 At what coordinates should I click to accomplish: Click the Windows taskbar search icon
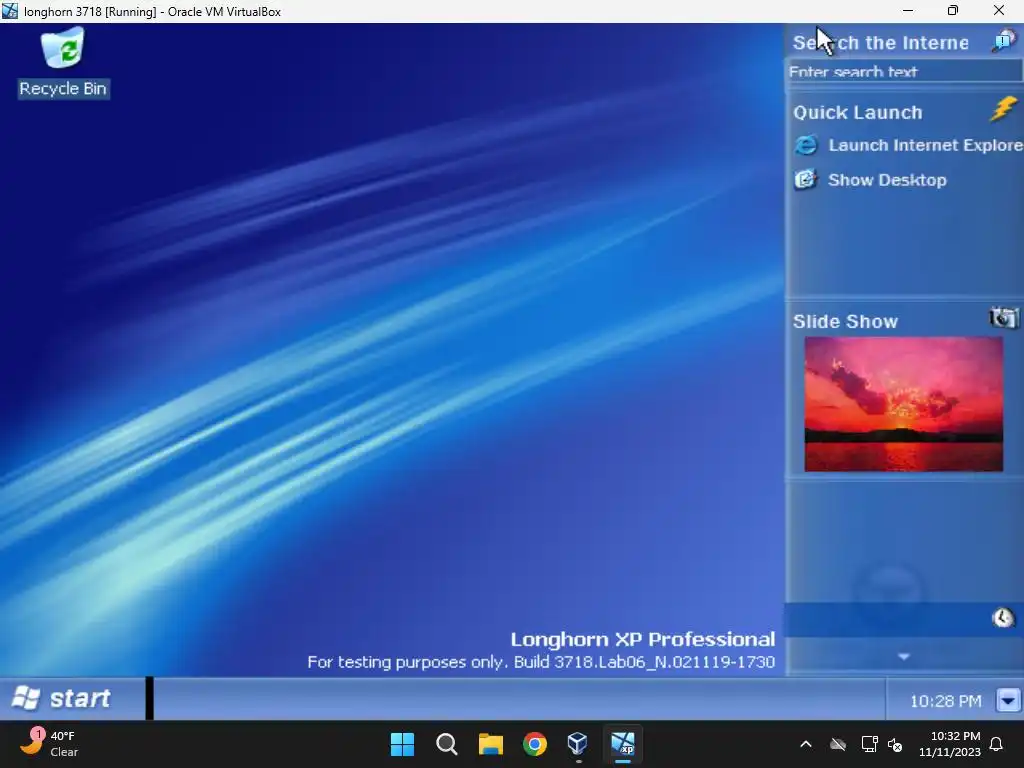447,744
